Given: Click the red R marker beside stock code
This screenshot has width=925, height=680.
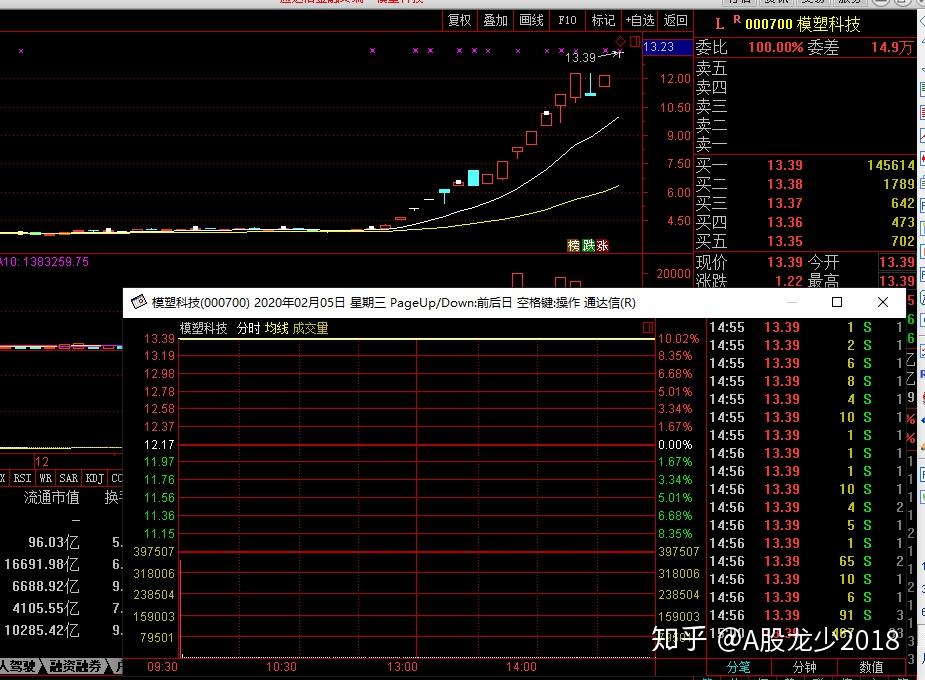Looking at the screenshot, I should click(x=737, y=19).
